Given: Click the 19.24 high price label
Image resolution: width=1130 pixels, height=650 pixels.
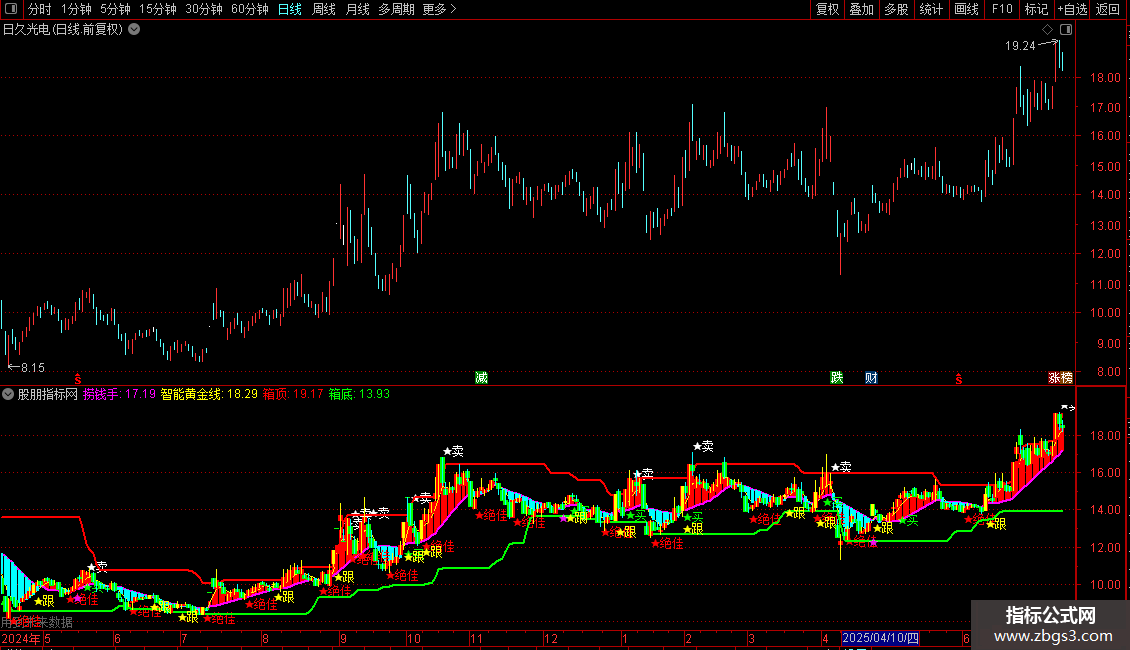Looking at the screenshot, I should click(x=1020, y=46).
